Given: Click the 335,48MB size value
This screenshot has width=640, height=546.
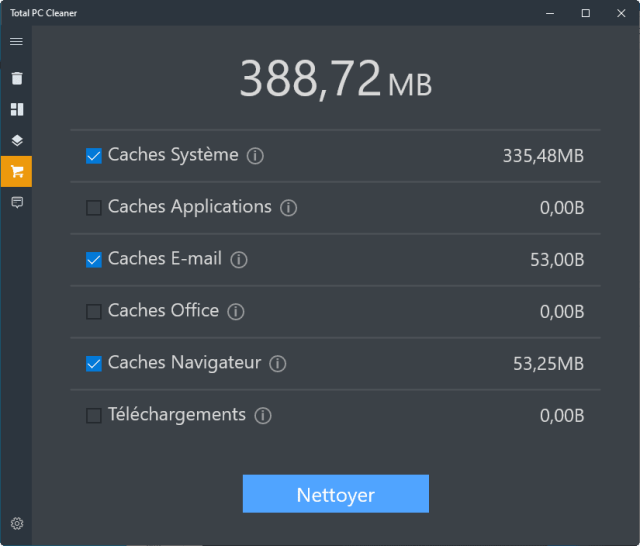Looking at the screenshot, I should [543, 156].
